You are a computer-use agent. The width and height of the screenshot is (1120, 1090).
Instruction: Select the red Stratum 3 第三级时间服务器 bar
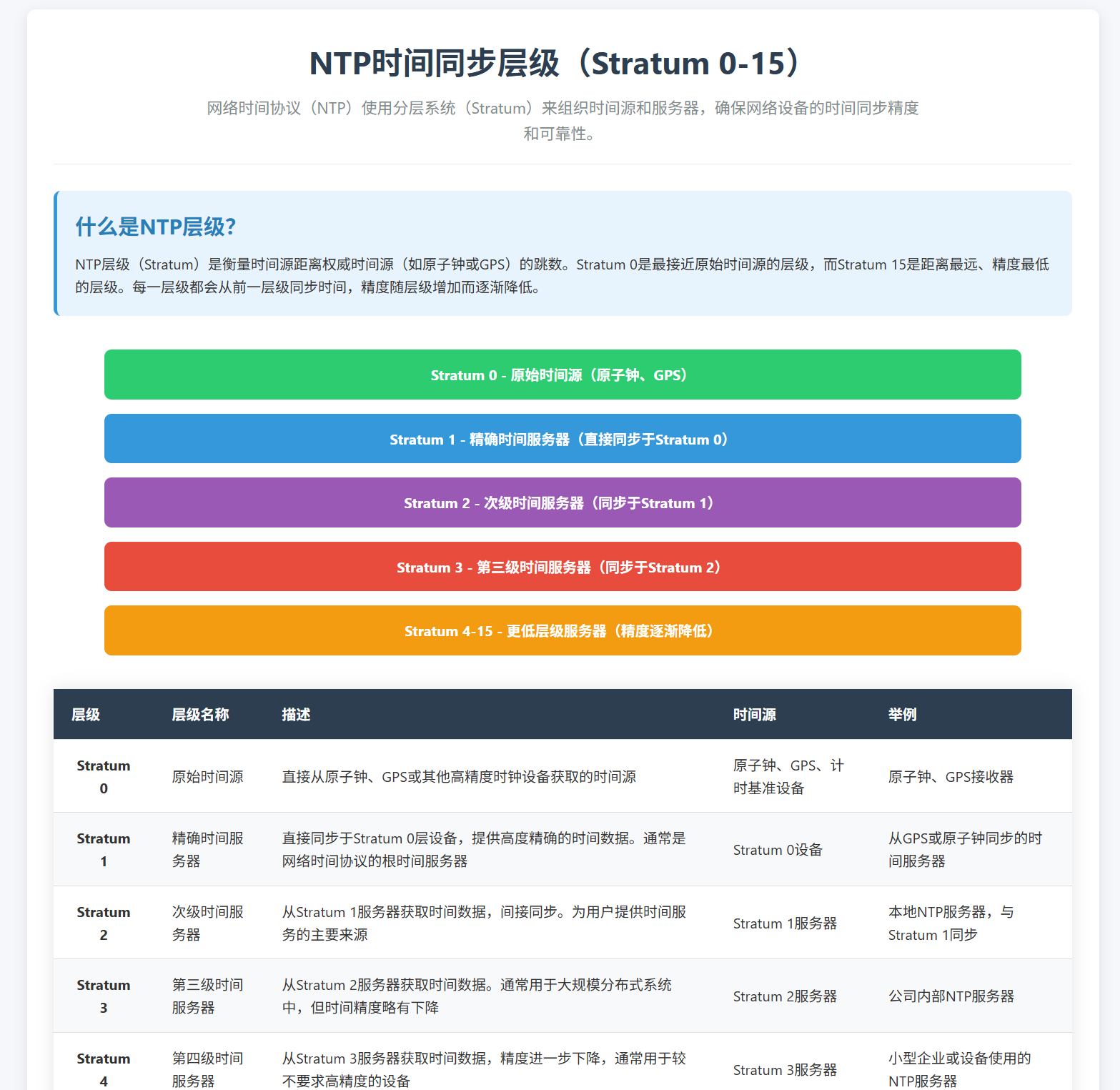pyautogui.click(x=563, y=567)
